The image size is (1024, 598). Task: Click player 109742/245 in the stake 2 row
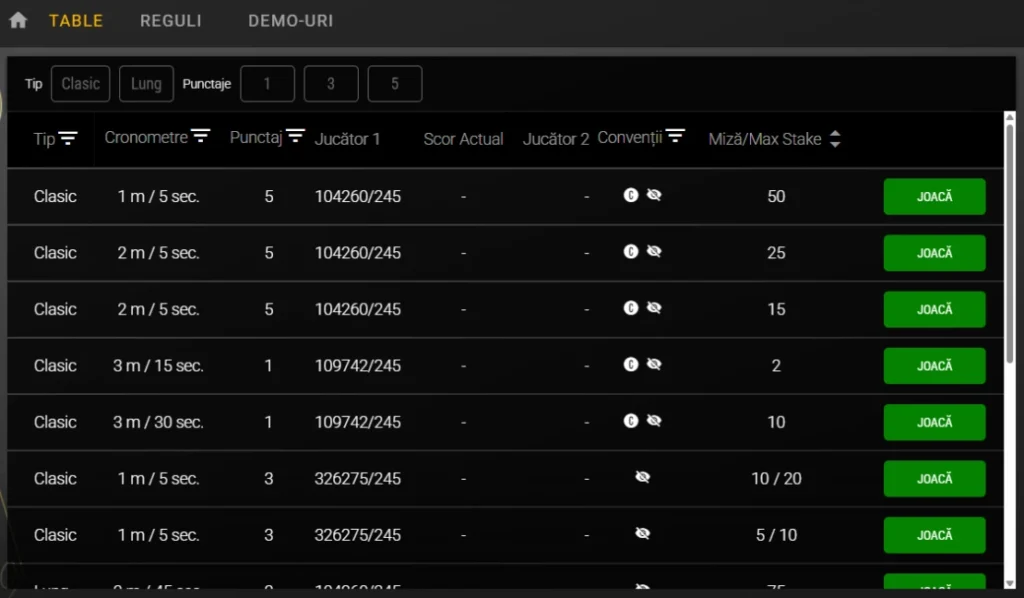tap(358, 366)
